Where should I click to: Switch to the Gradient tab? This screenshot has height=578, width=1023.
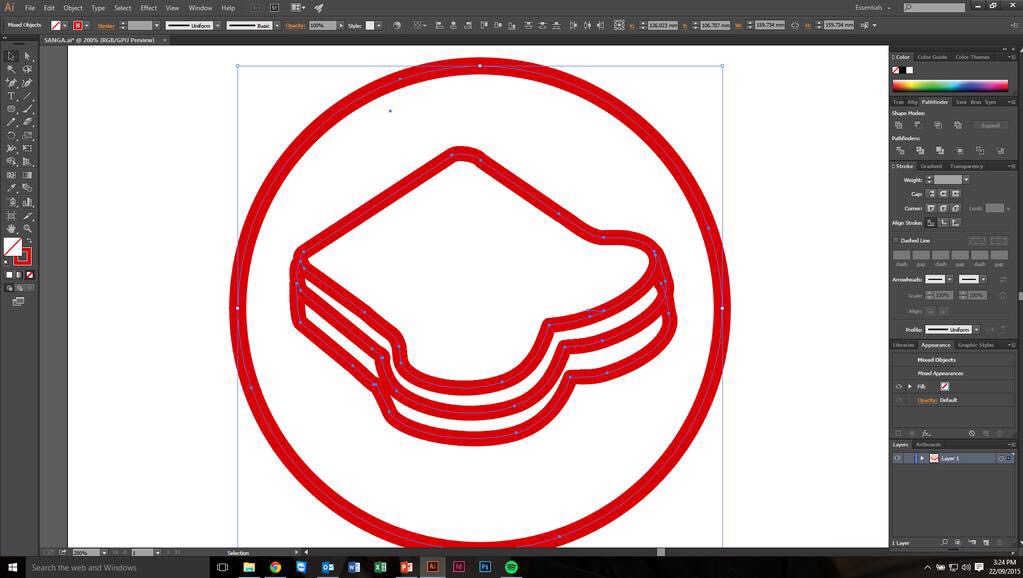[931, 166]
